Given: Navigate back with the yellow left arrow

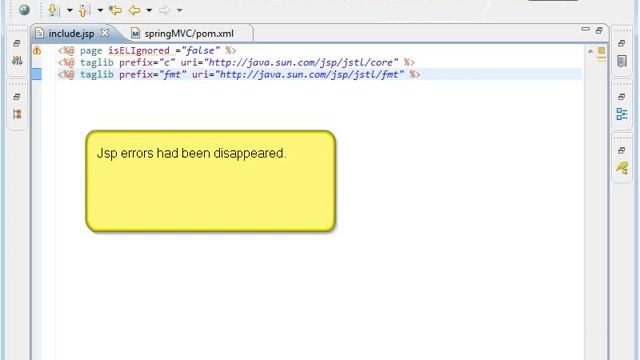Looking at the screenshot, I should click(x=134, y=10).
